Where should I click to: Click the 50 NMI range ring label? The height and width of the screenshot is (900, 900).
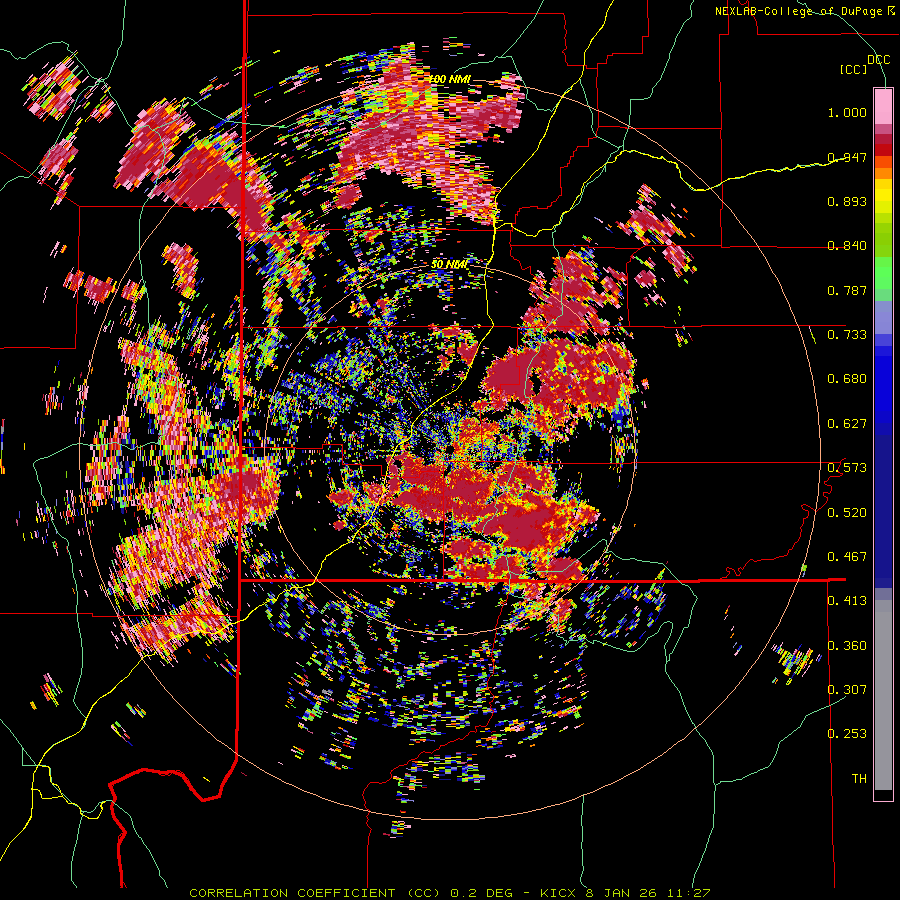(449, 265)
